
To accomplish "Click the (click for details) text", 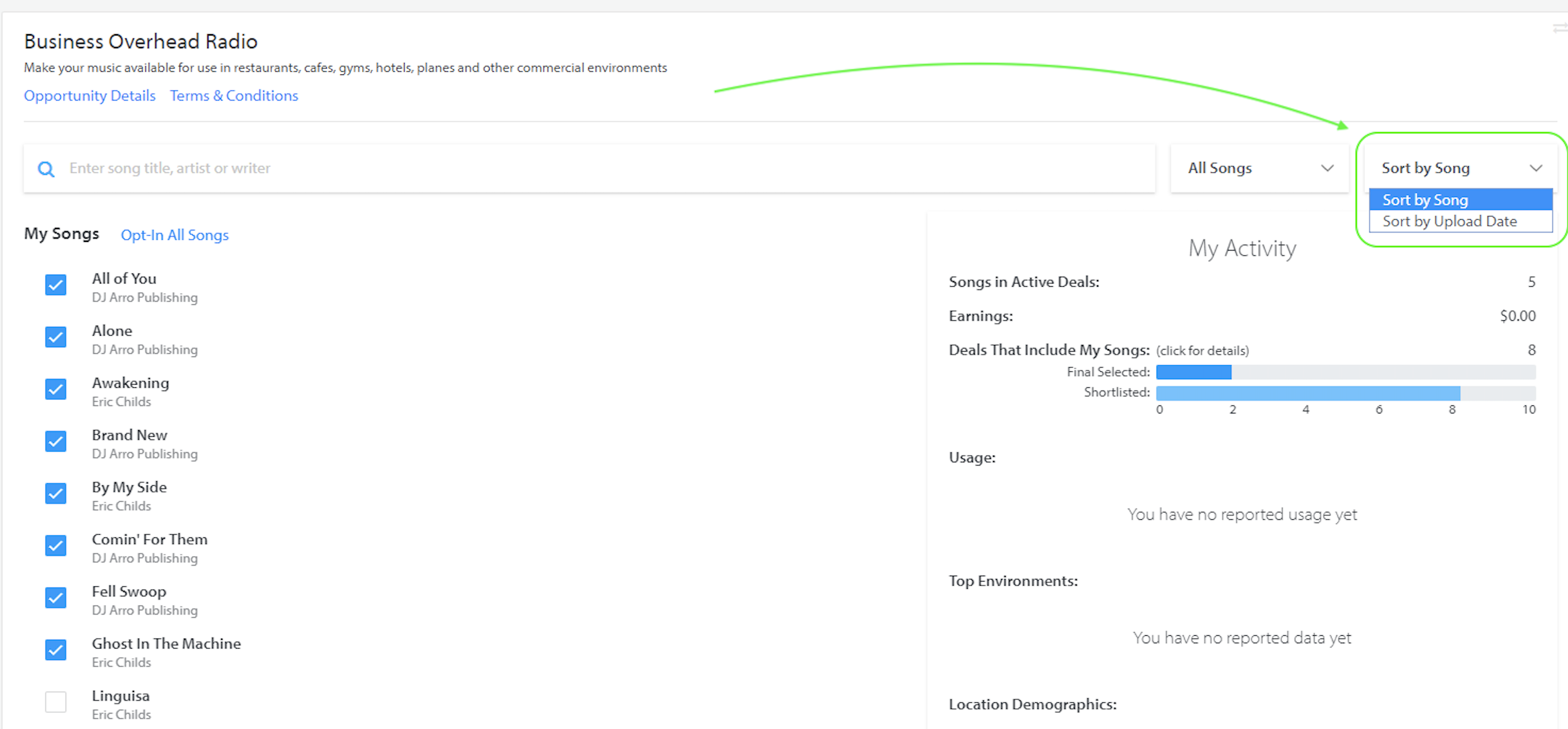I will coord(1202,350).
